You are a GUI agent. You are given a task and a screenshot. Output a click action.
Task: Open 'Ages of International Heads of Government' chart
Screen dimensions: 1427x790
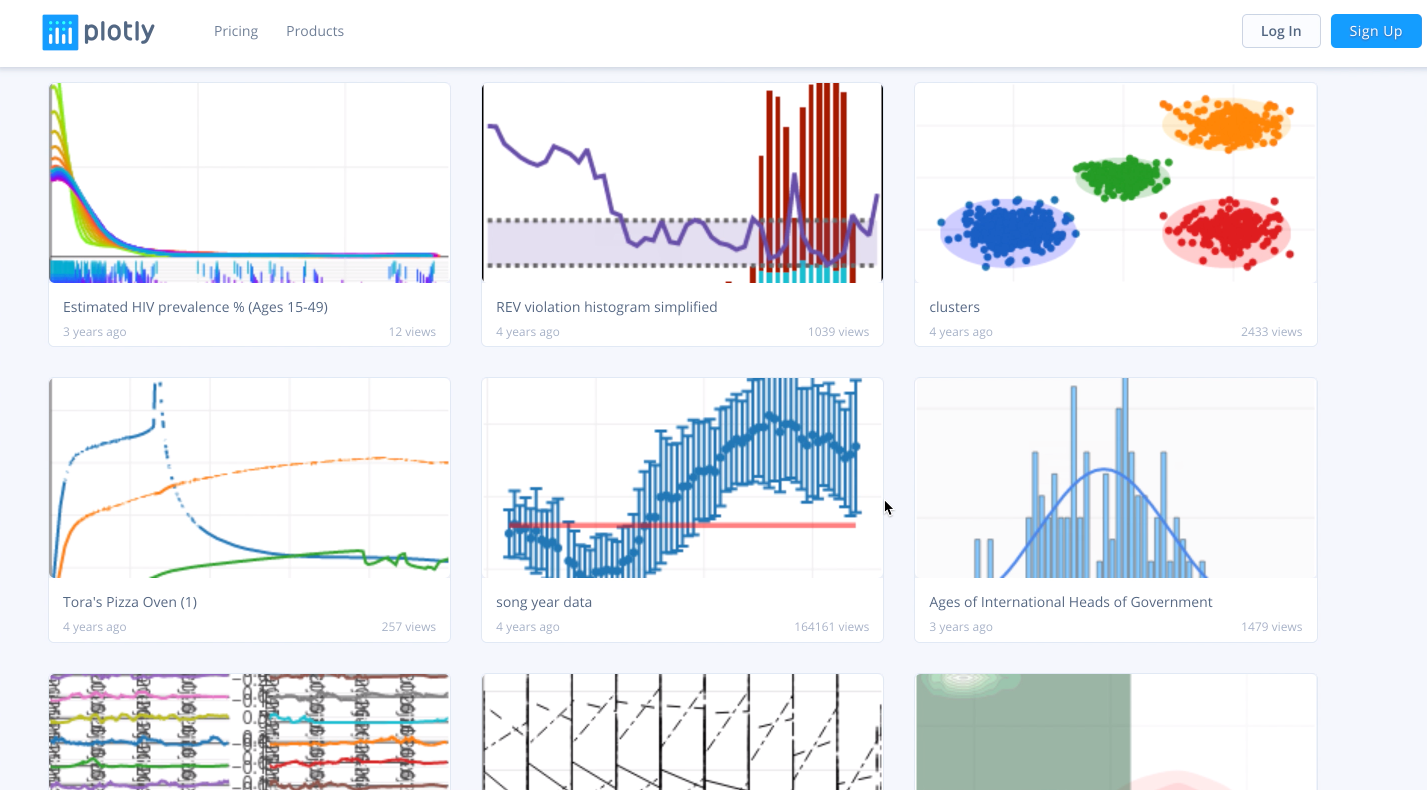tap(1071, 602)
